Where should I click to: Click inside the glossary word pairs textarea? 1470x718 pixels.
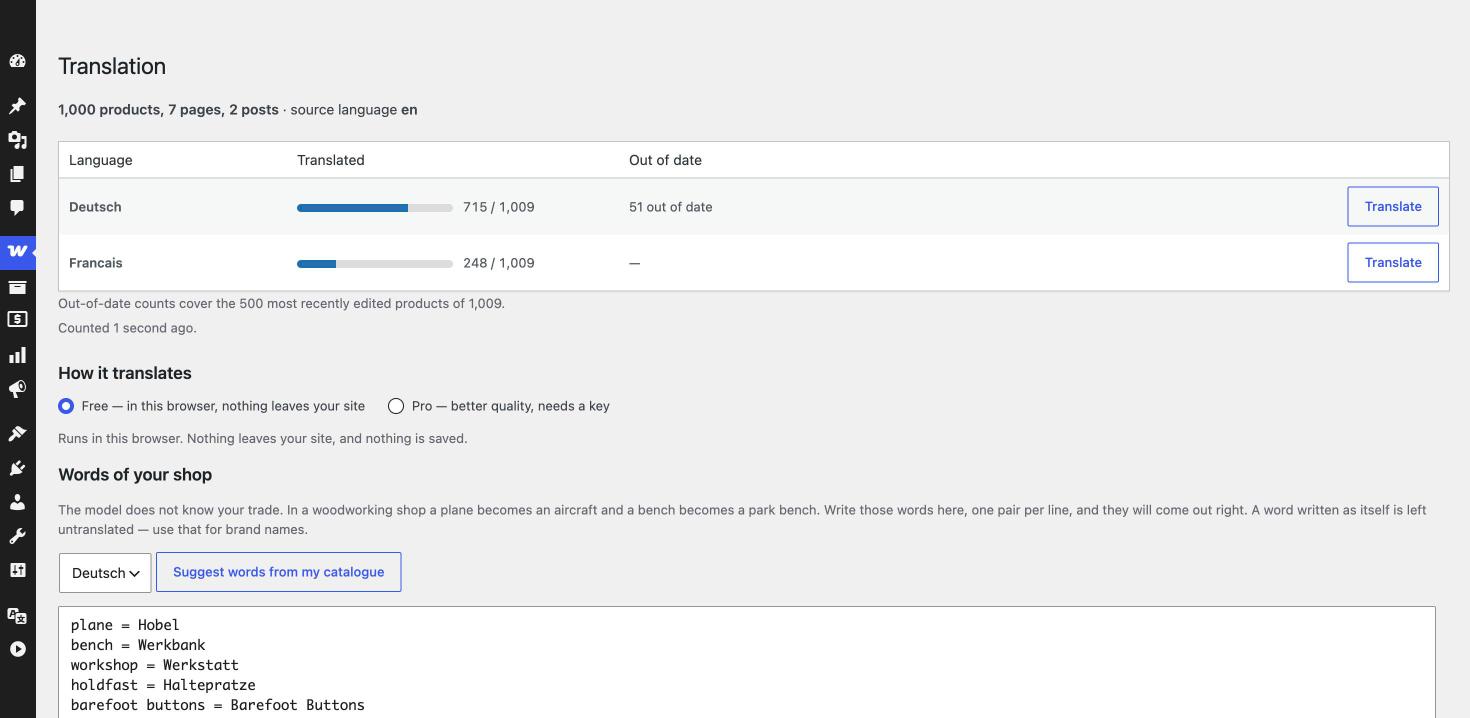747,662
